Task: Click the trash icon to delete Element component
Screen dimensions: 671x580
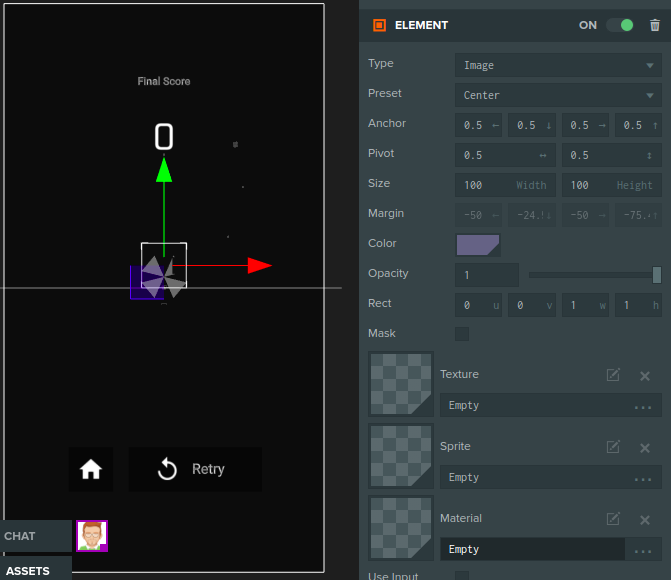Action: pyautogui.click(x=655, y=26)
